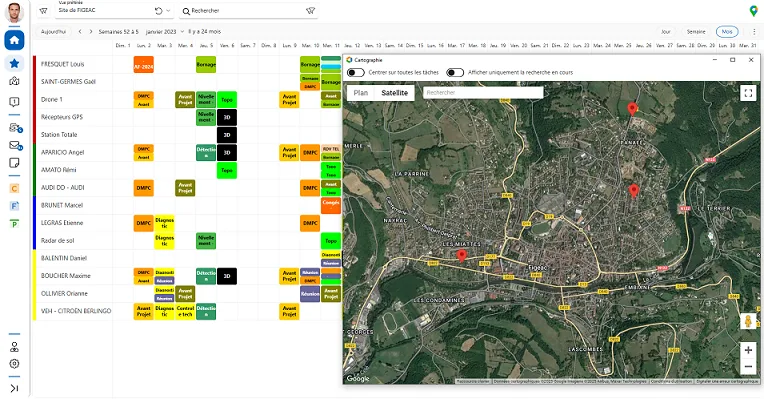Open Control tech task for CITROËN BERLINGO

(x=185, y=311)
